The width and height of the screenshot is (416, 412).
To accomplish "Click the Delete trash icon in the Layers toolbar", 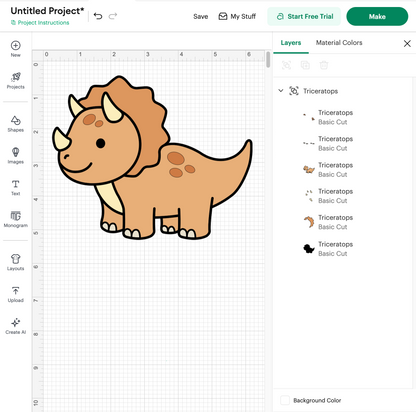I will pos(324,65).
